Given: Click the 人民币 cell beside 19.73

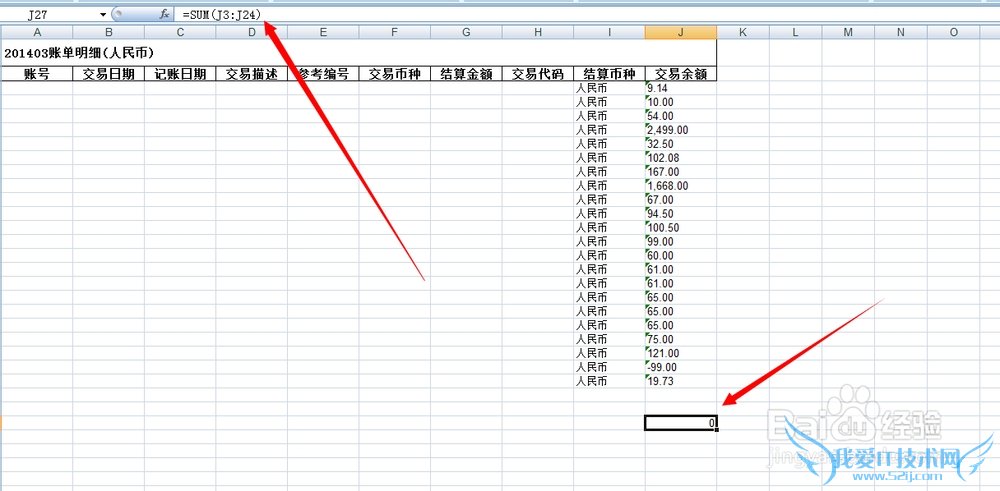Looking at the screenshot, I should (609, 381).
